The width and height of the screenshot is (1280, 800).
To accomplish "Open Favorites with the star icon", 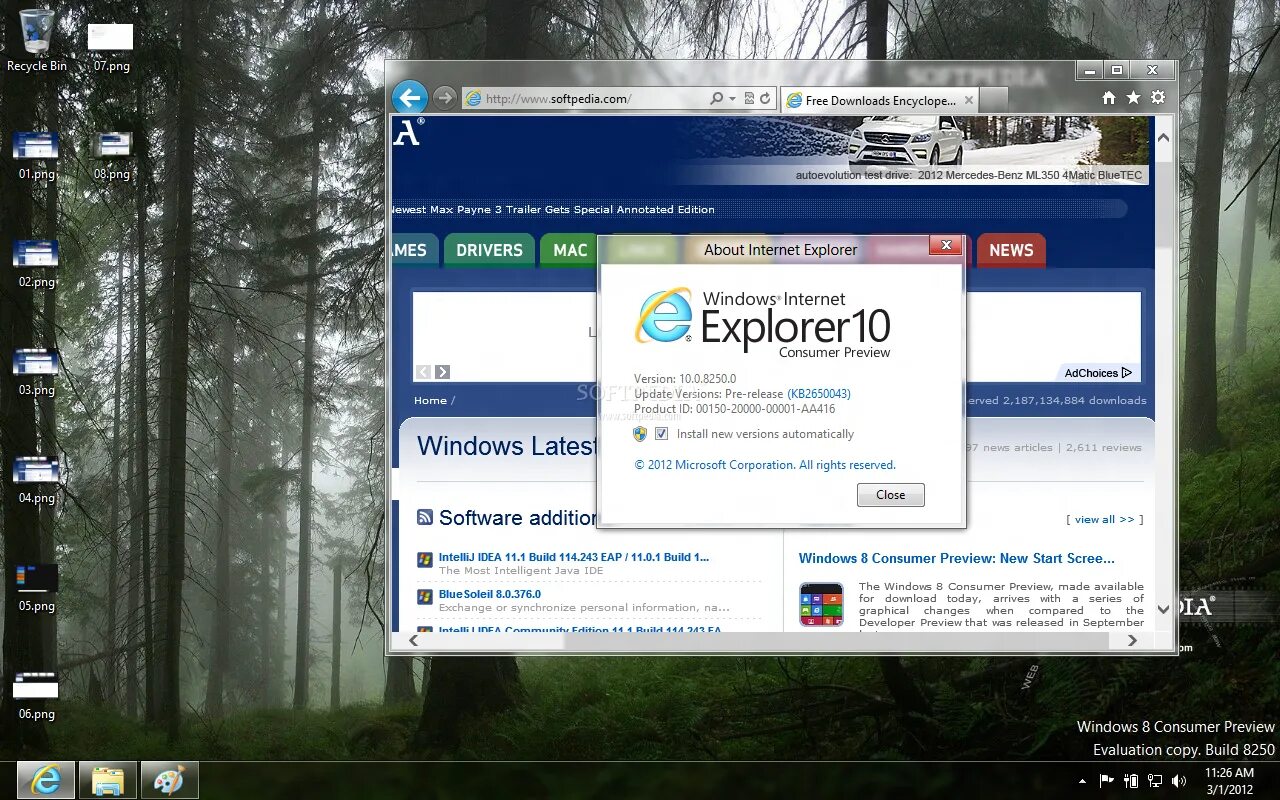I will (x=1133, y=98).
